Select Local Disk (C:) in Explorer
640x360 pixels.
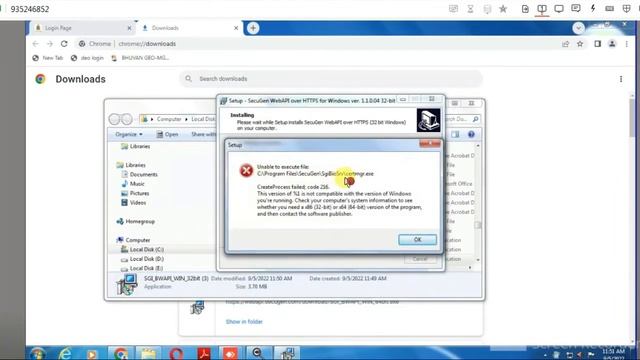coord(142,249)
